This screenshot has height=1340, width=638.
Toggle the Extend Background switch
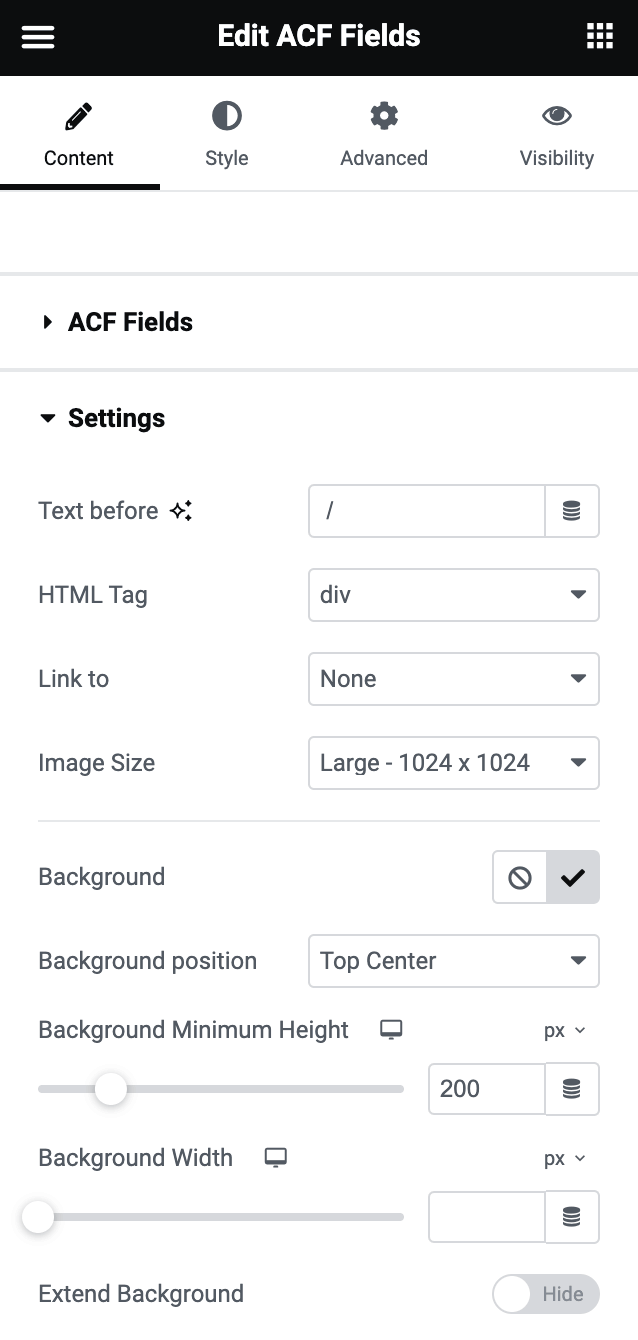[x=545, y=1294]
